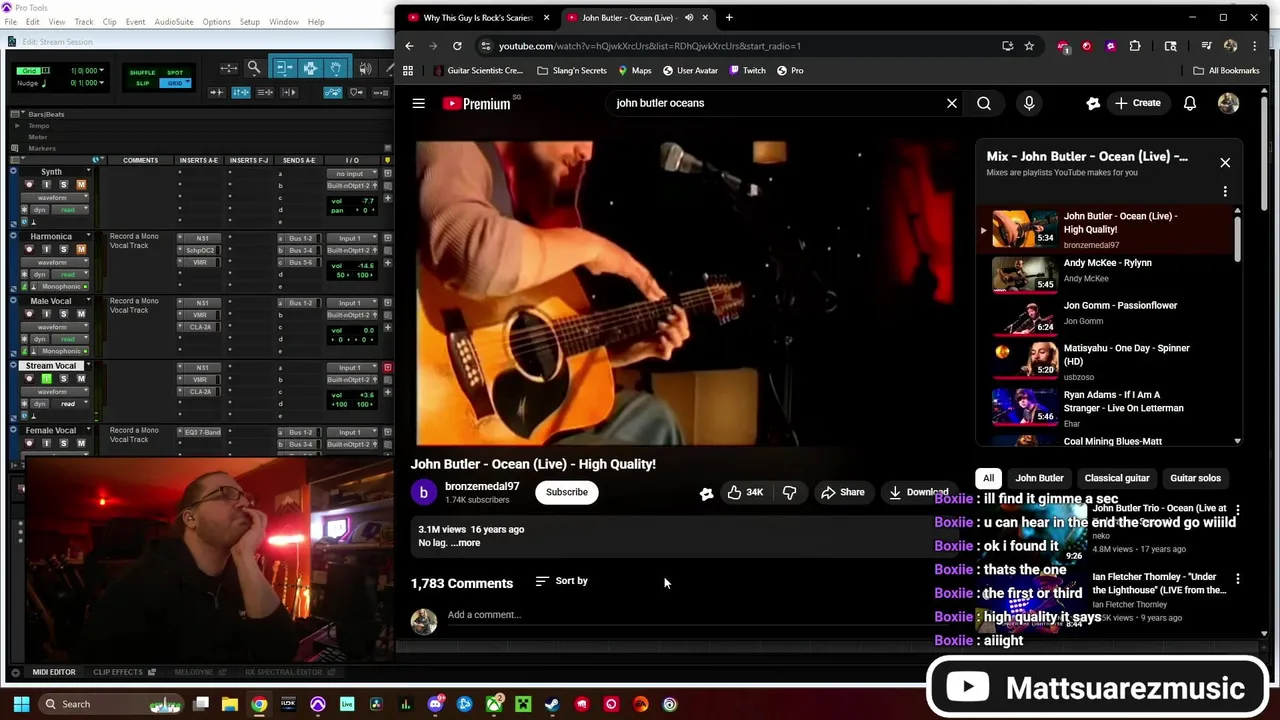The width and height of the screenshot is (1280, 720).
Task: Expand the Tempo ruler
Action: click(17, 126)
